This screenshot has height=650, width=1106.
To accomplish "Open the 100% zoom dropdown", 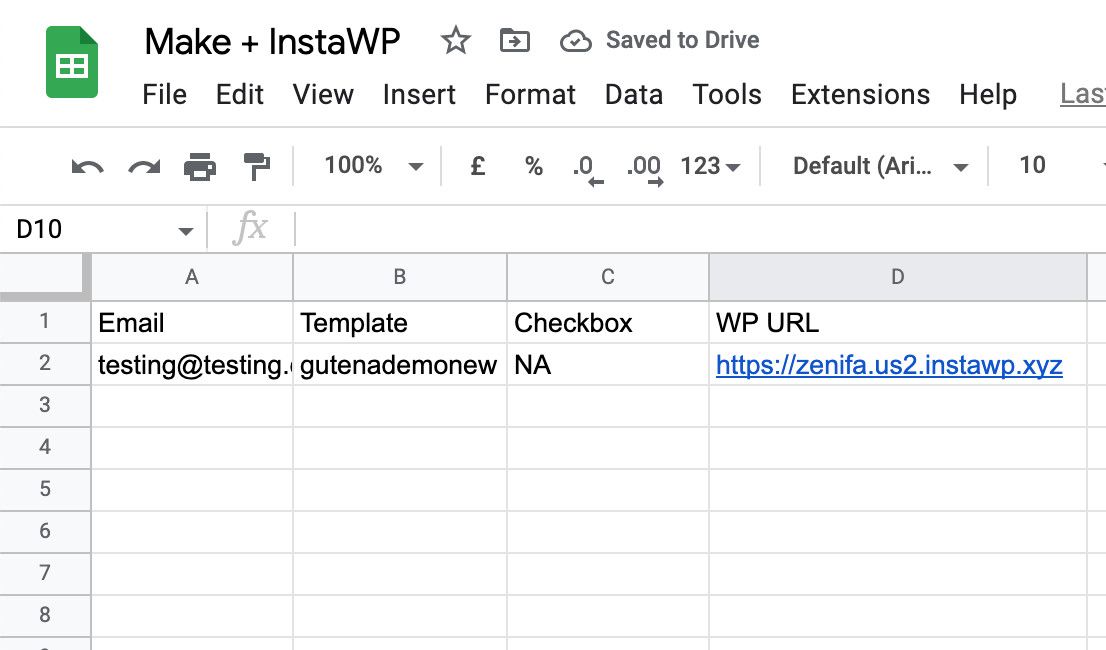I will 373,166.
